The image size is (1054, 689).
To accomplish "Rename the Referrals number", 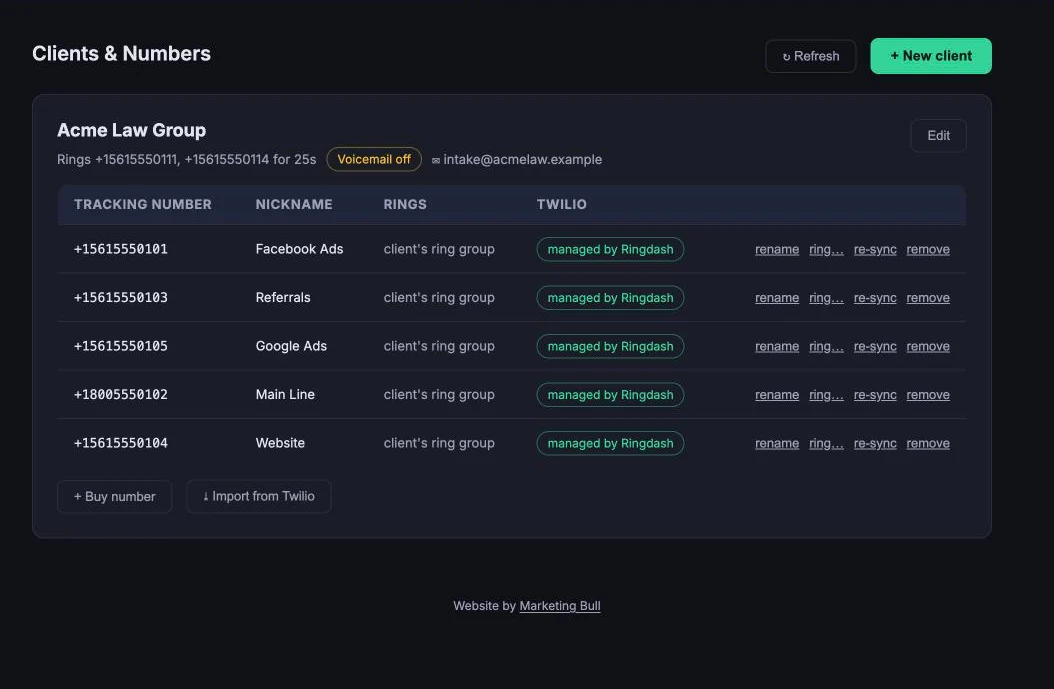I will pyautogui.click(x=776, y=298).
